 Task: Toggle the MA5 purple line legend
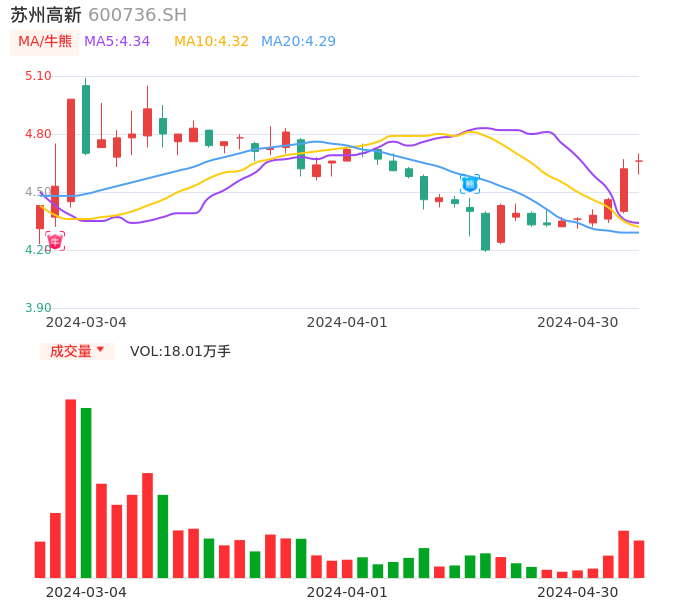pyautogui.click(x=117, y=41)
